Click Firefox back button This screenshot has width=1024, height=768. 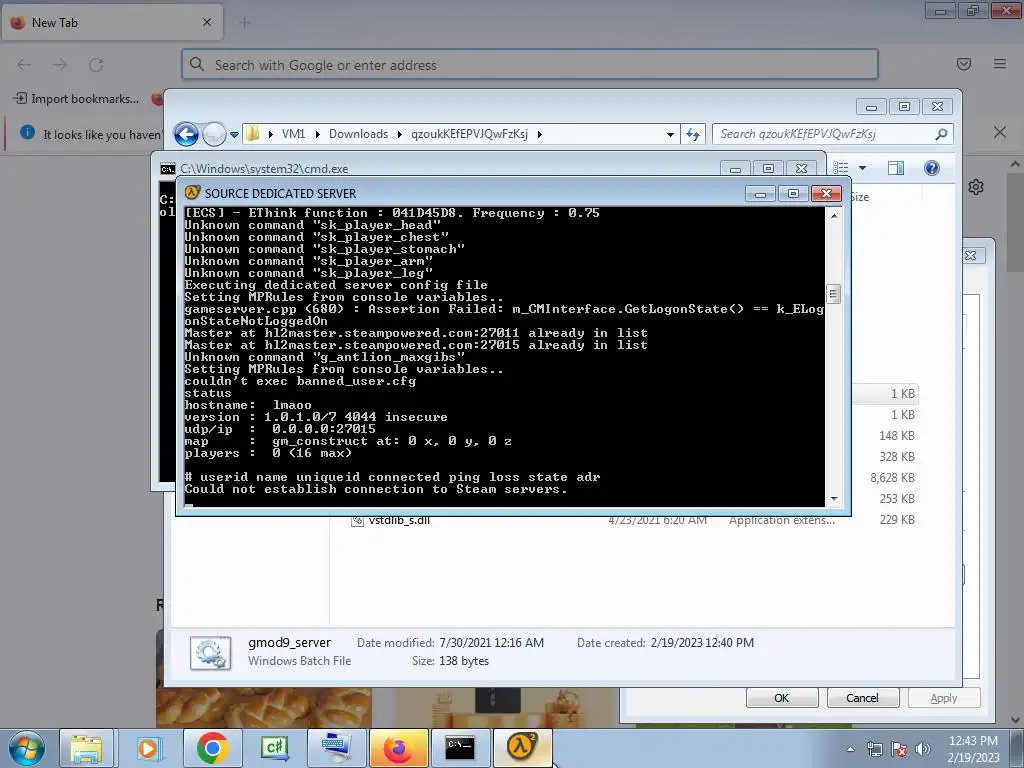coord(24,65)
